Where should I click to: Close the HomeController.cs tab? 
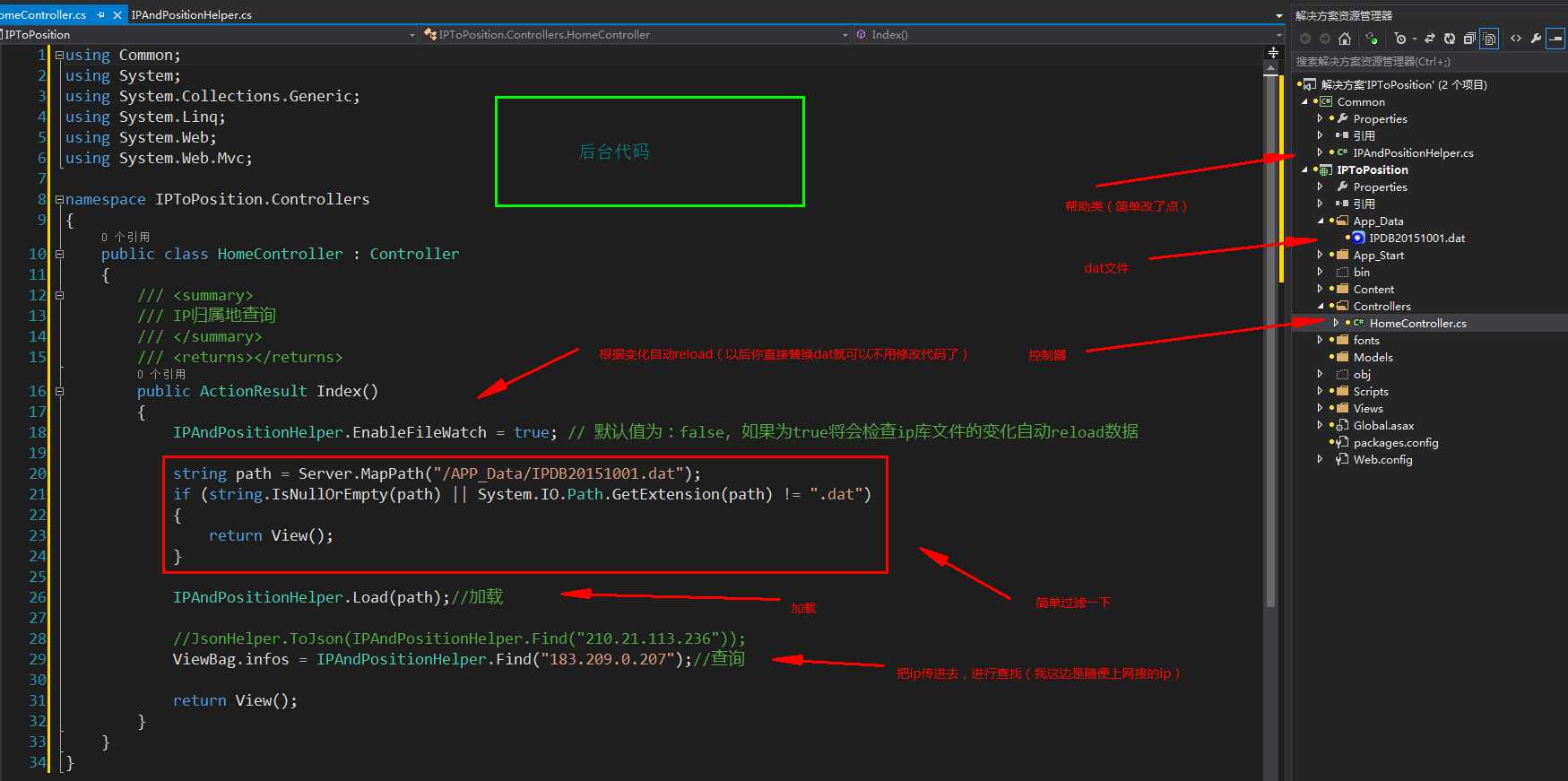pyautogui.click(x=117, y=15)
